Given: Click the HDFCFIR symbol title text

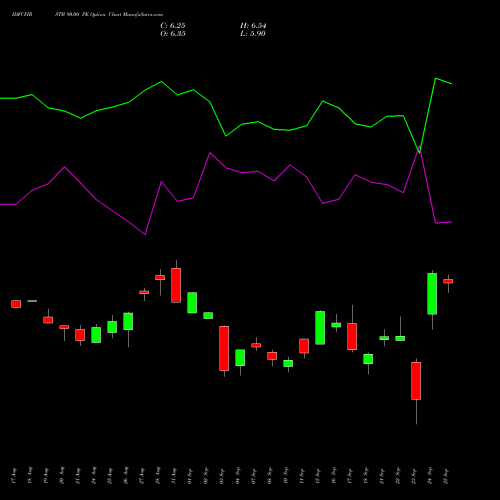Looking at the screenshot, I should tap(22, 15).
